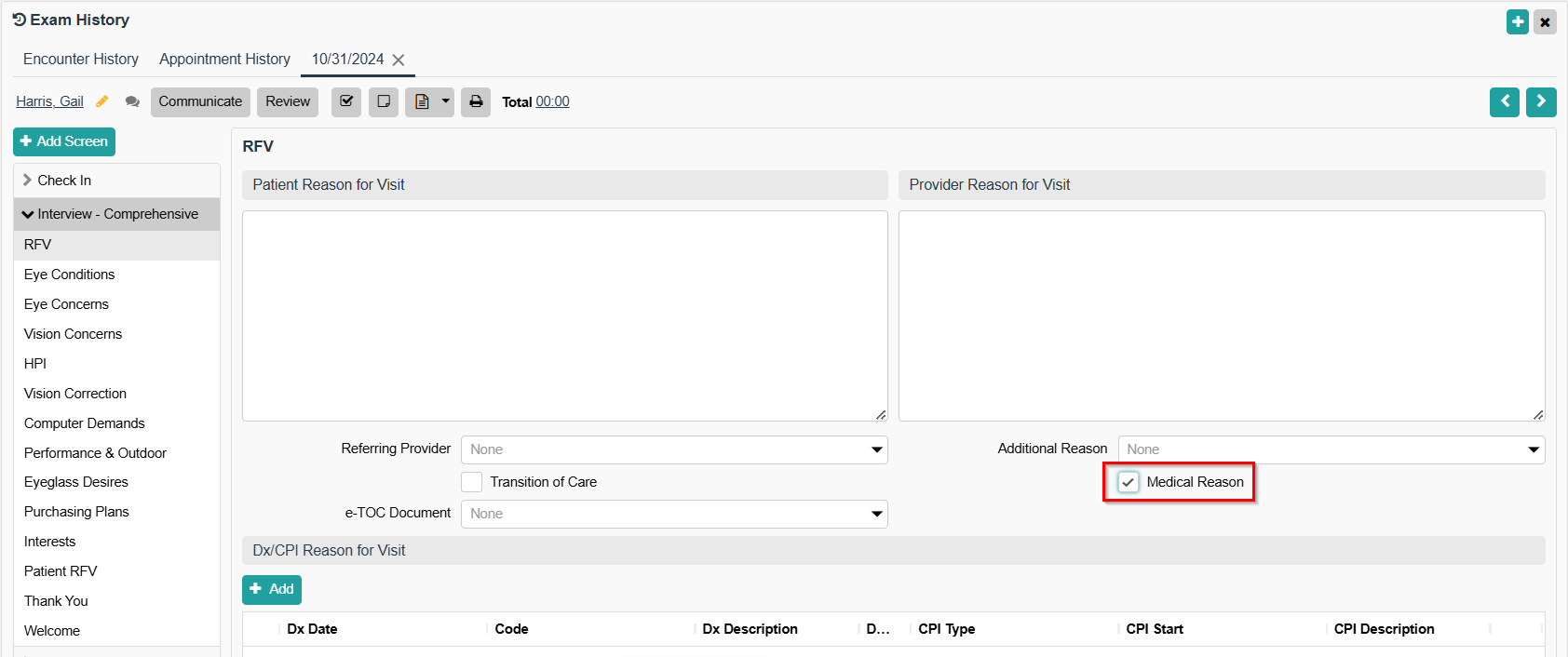Switch to the Encounter History tab

(81, 59)
